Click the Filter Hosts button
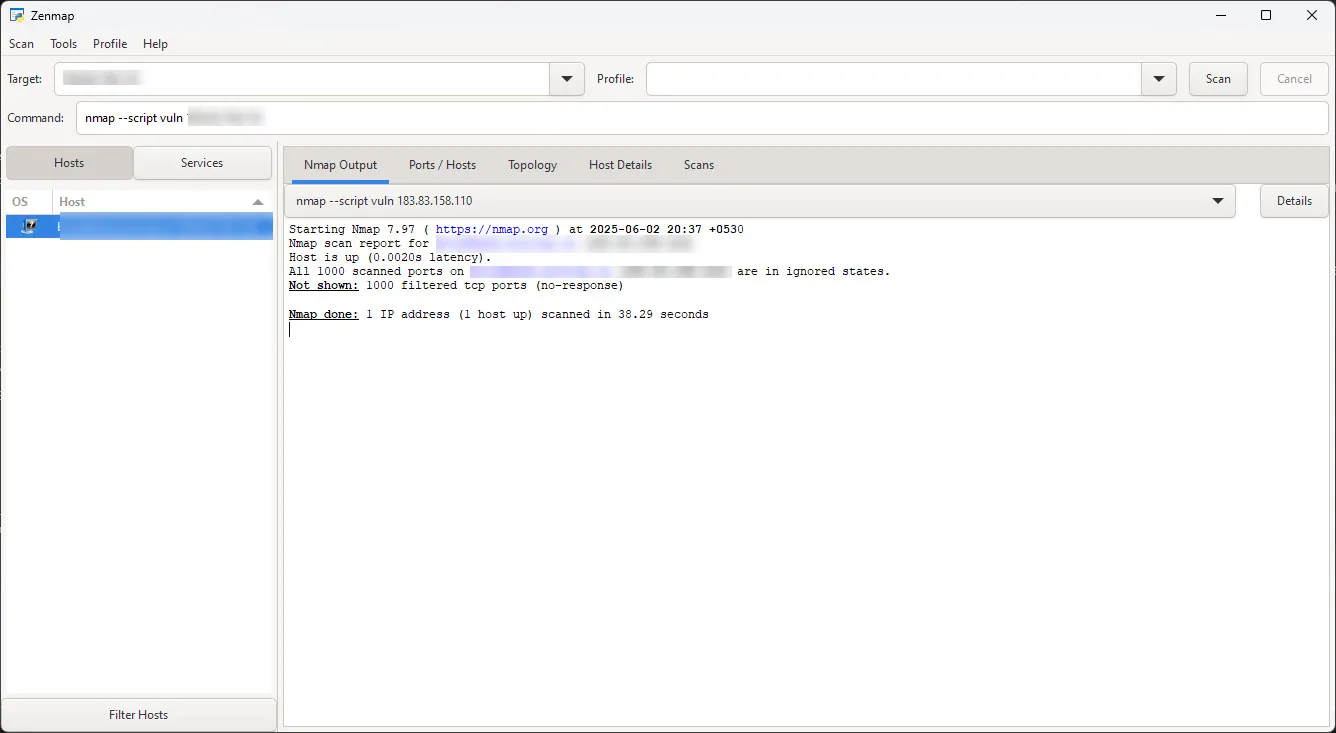Screen dimensions: 1336x733 click(139, 715)
